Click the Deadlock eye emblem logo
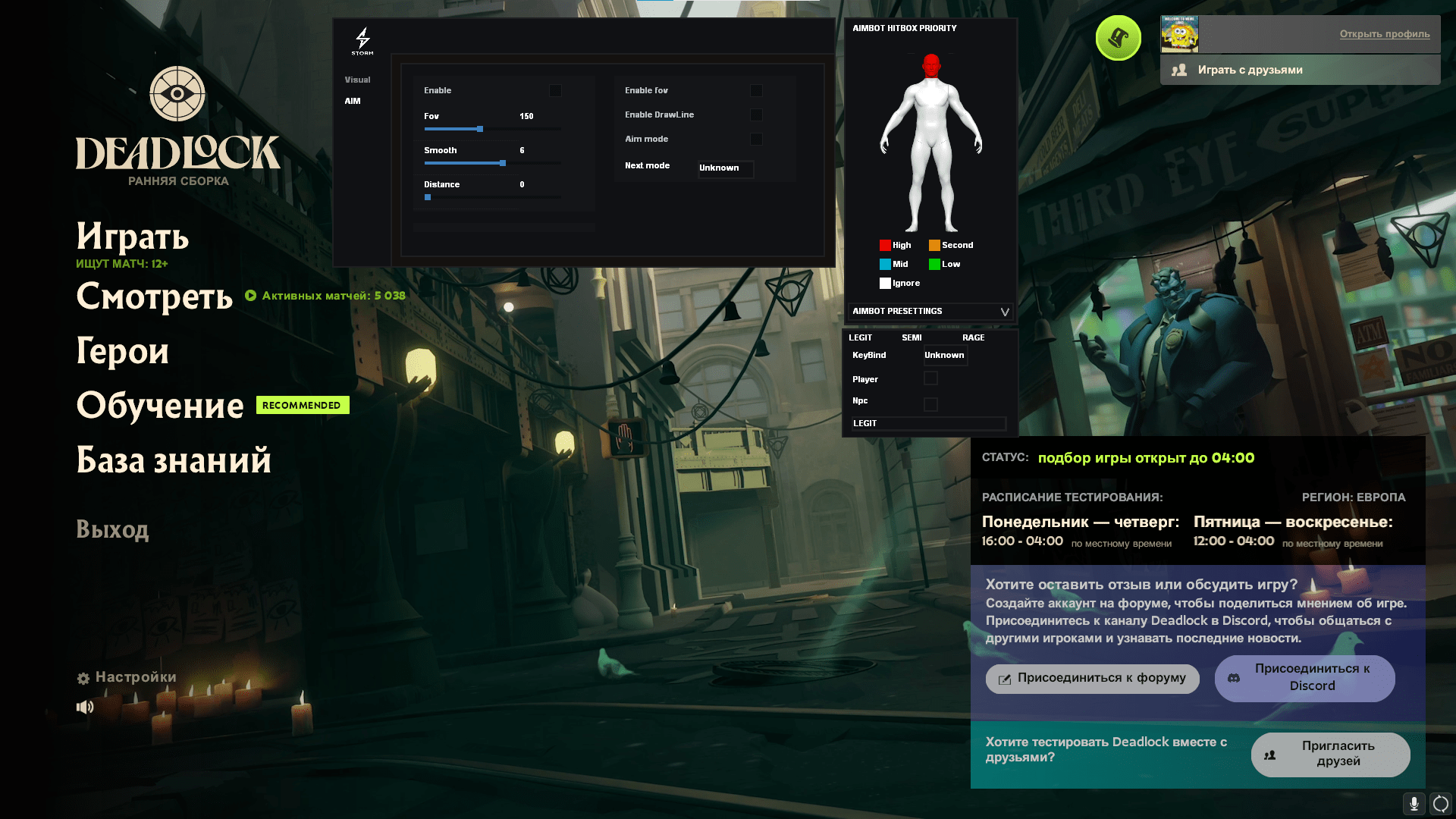Viewport: 1456px width, 819px height. [177, 94]
